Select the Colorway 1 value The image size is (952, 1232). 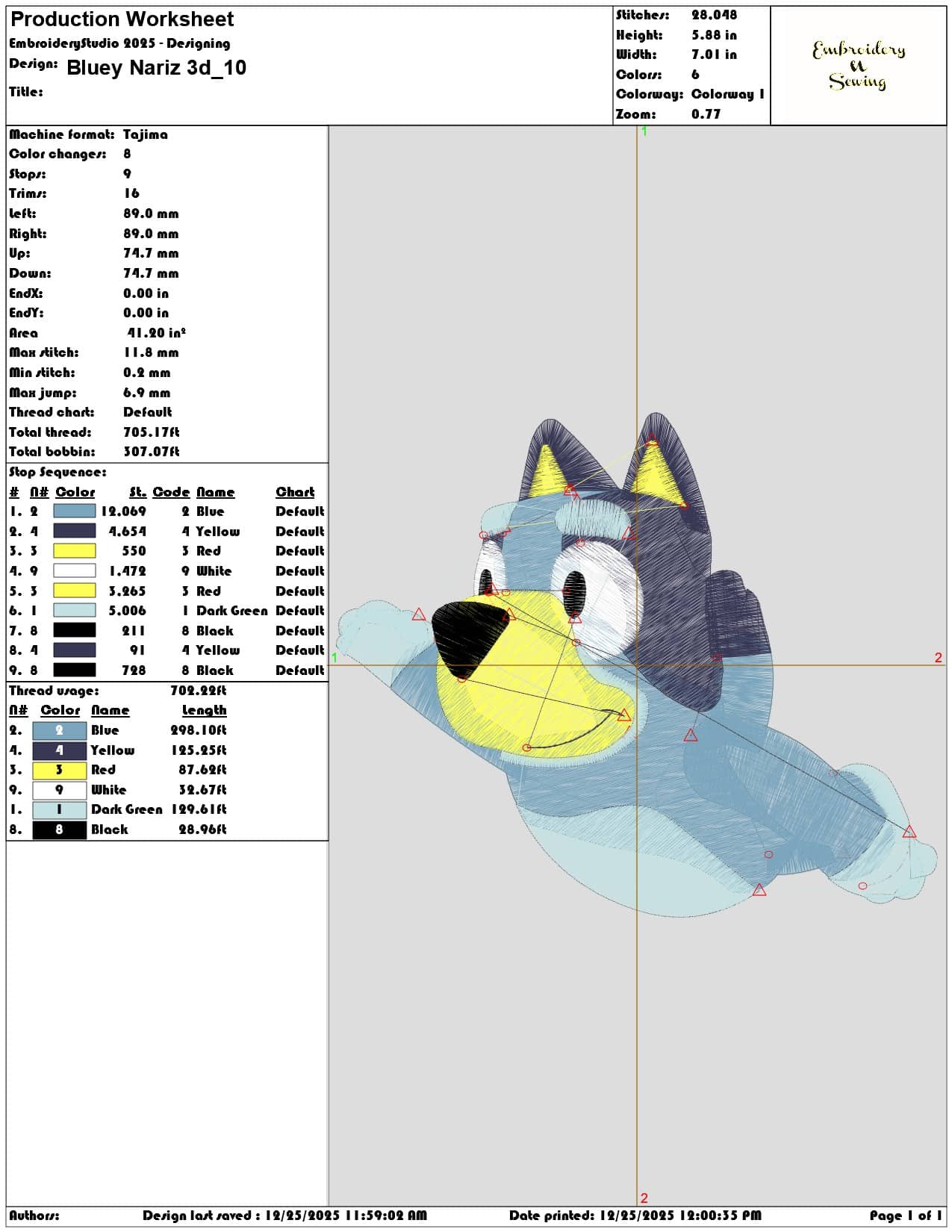[728, 94]
